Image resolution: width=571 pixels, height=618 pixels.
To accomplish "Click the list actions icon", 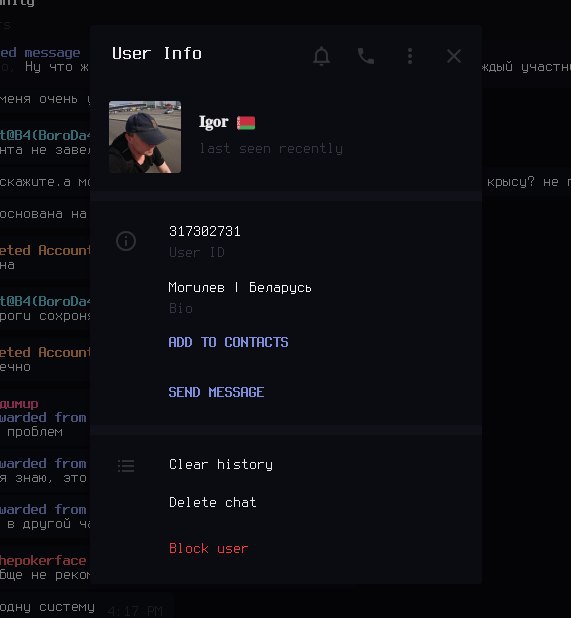I will click(126, 465).
